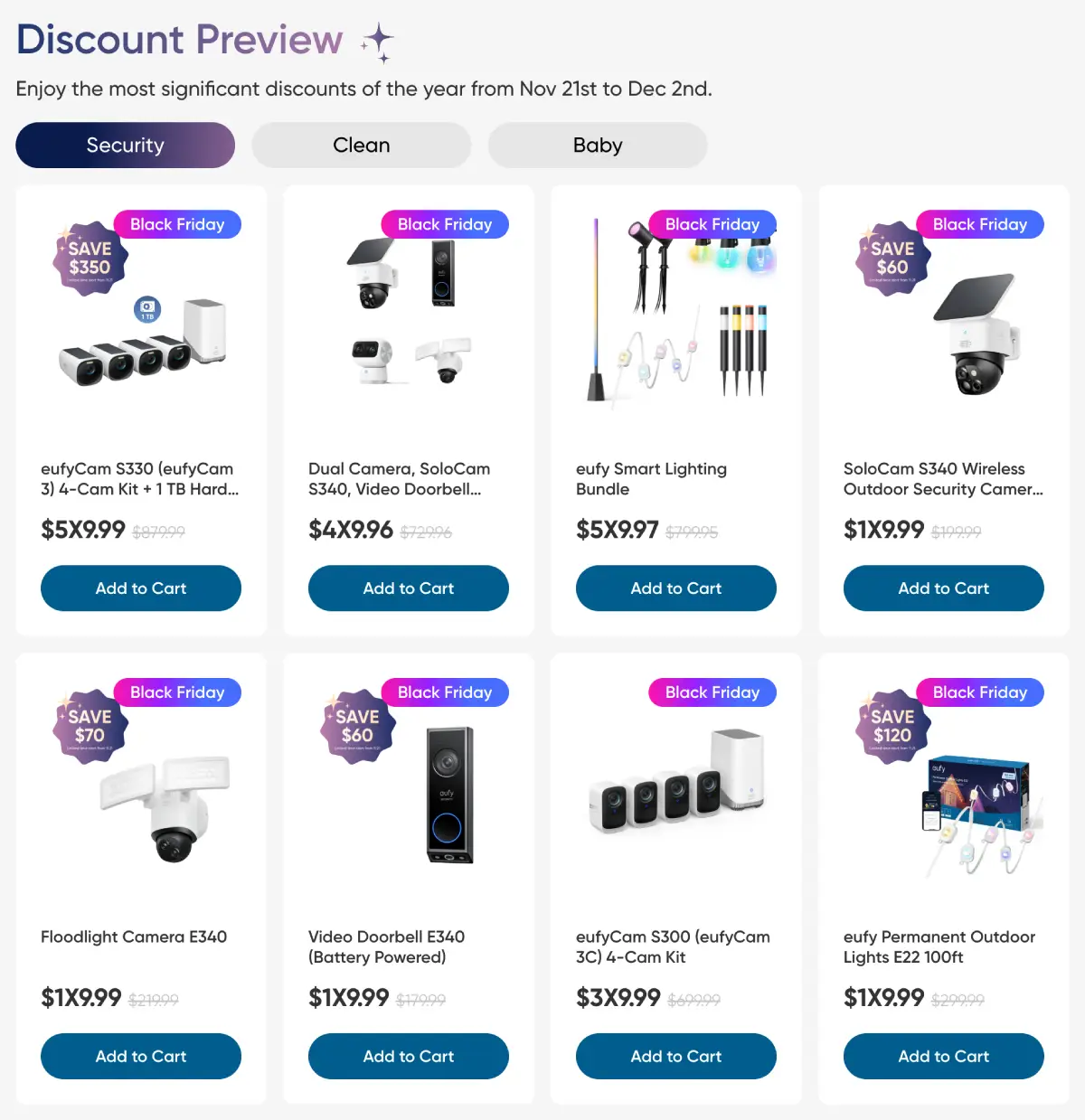Add Floodlight Camera E340 to cart
This screenshot has width=1085, height=1120.
point(141,1057)
